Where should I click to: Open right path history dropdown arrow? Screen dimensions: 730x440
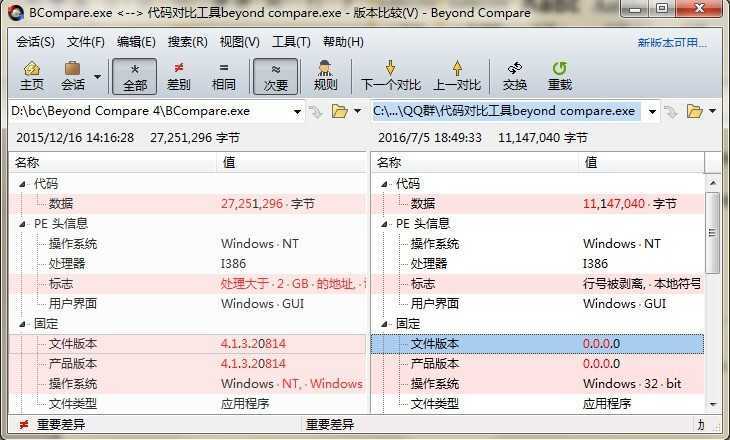652,112
